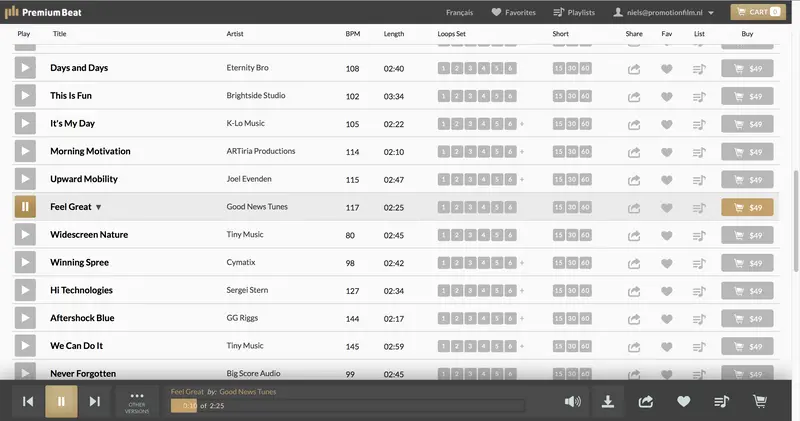Add Widescreen Nature to a playlist
Screen dimensions: 800x421
pos(699,236)
